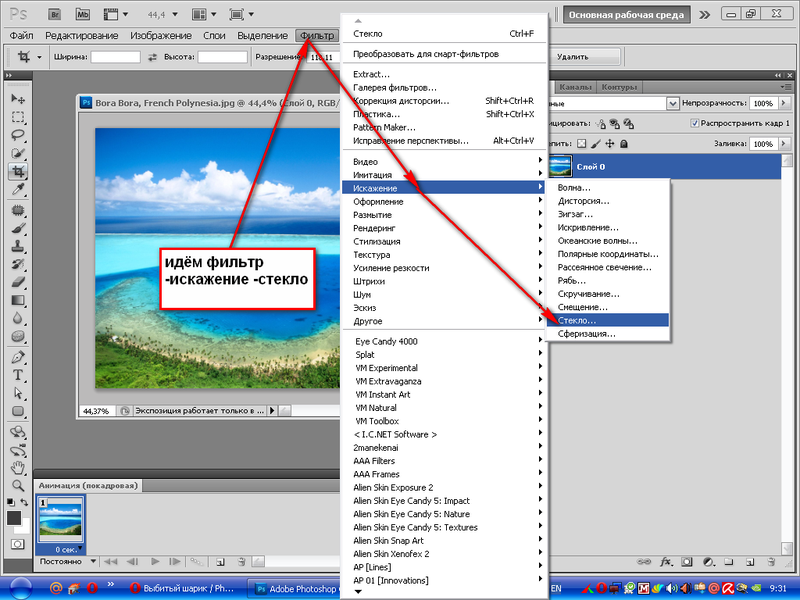The width and height of the screenshot is (800, 600).
Task: Open Adobe Photoshop taskbar button
Action: pos(294,589)
